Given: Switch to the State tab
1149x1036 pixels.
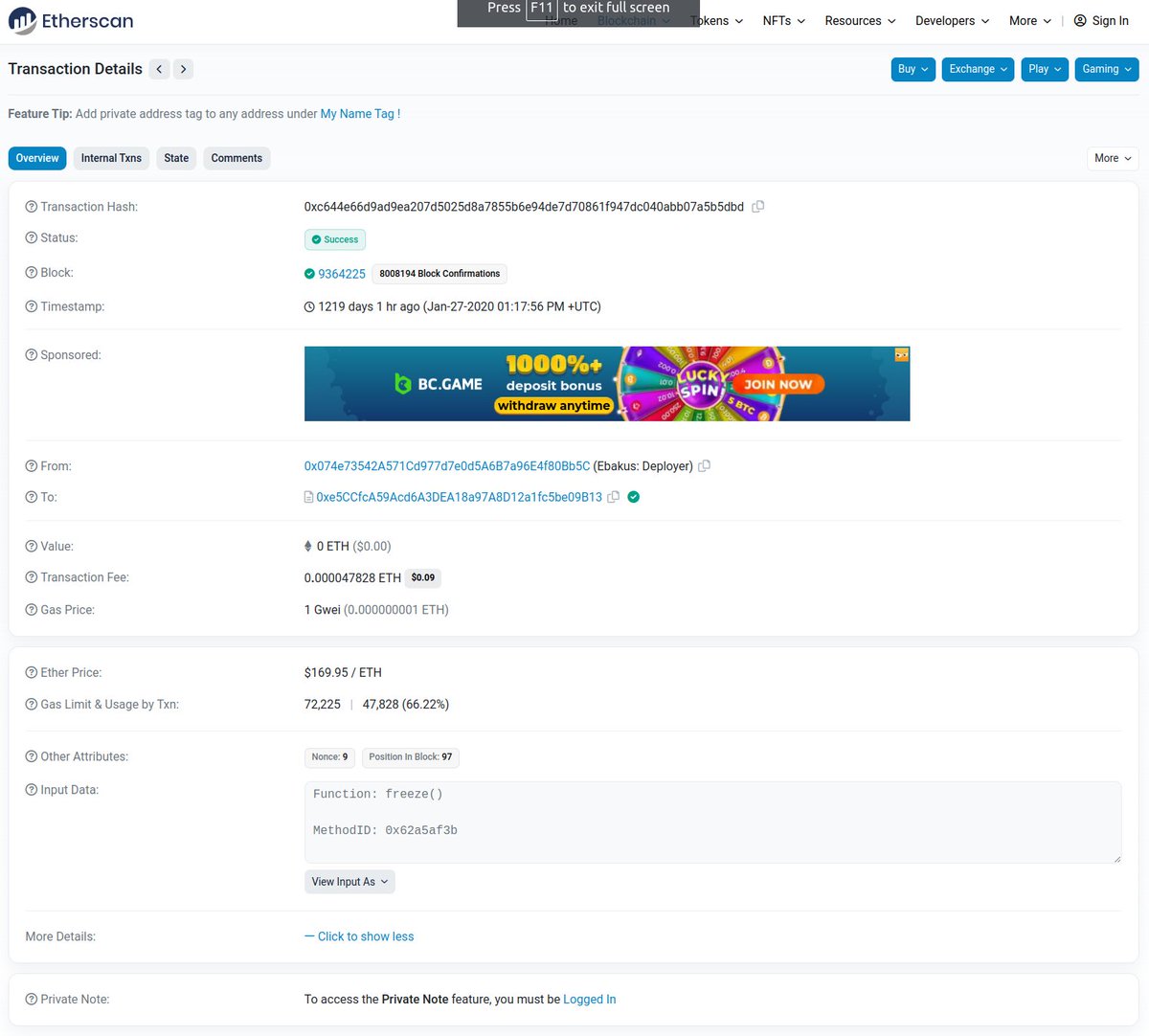Looking at the screenshot, I should point(176,158).
